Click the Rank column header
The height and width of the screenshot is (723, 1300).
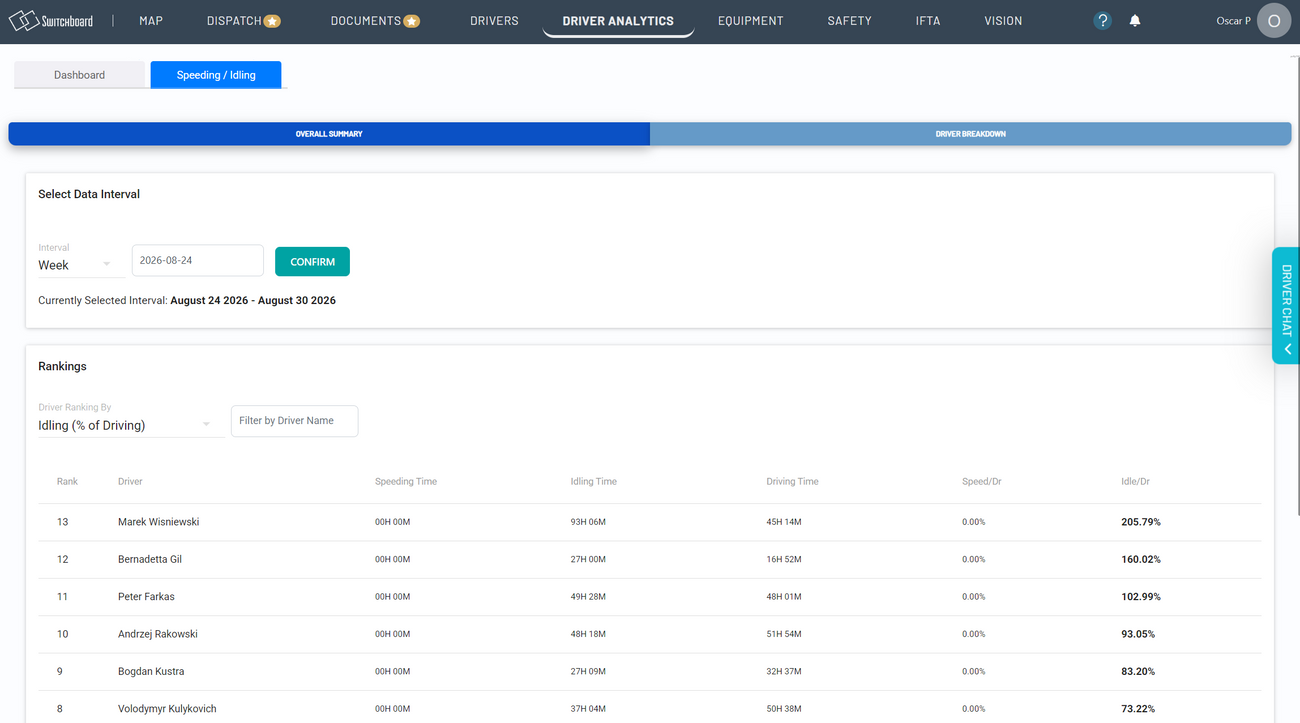(x=67, y=481)
